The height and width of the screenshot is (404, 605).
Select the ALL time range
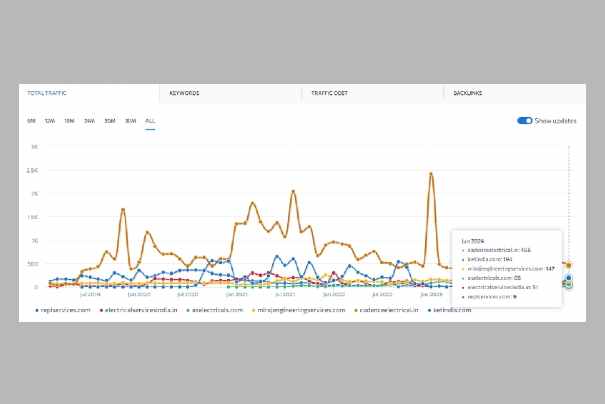tap(150, 120)
